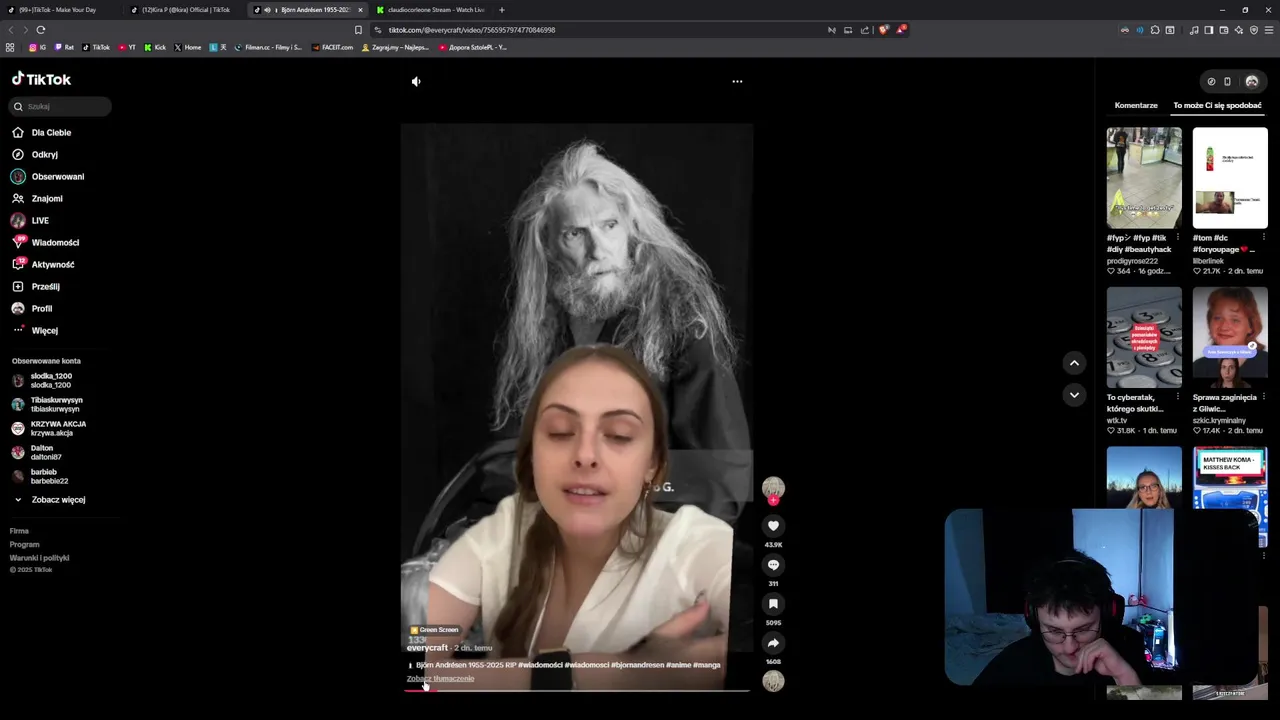Open the IG bookmark

click(x=38, y=48)
